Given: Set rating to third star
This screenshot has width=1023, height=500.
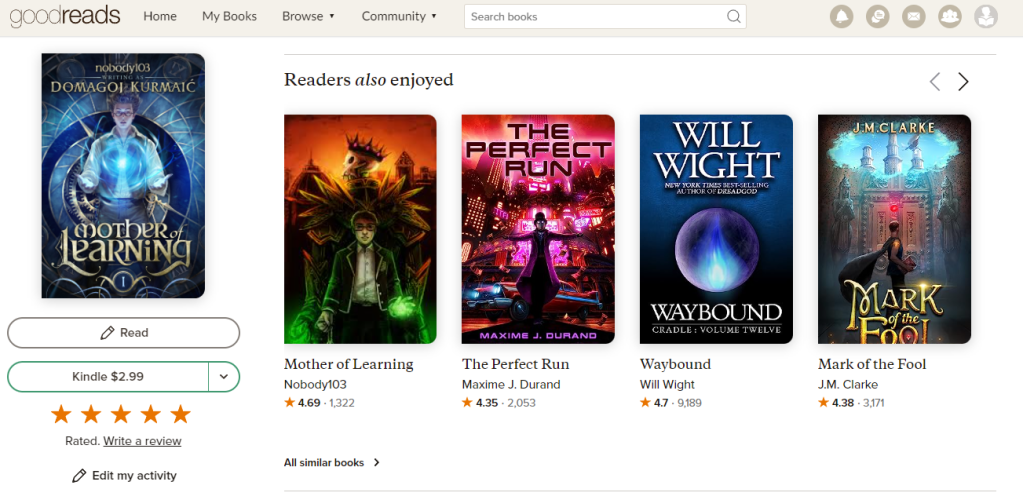Looking at the screenshot, I should 121,414.
